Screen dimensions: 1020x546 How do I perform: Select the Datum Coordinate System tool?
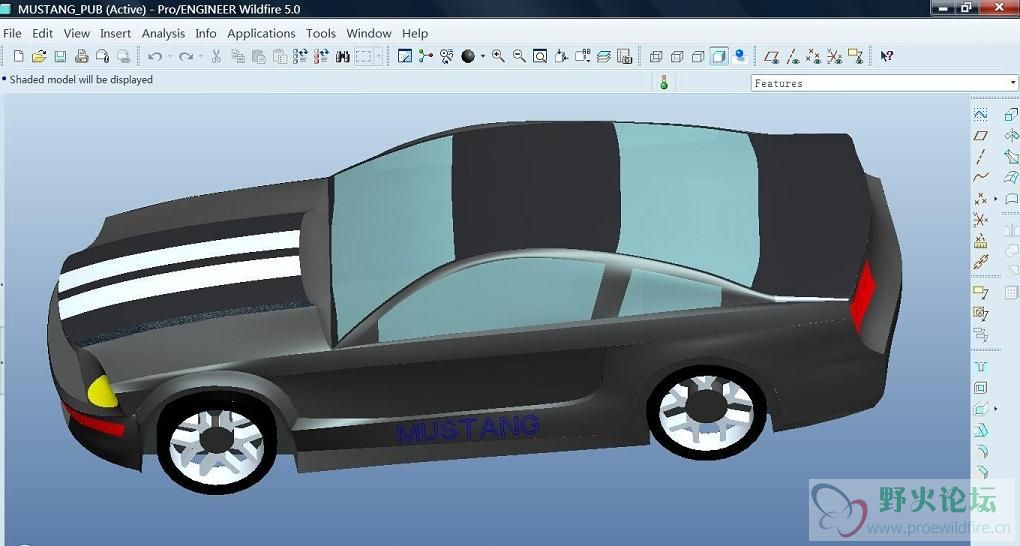pyautogui.click(x=980, y=220)
